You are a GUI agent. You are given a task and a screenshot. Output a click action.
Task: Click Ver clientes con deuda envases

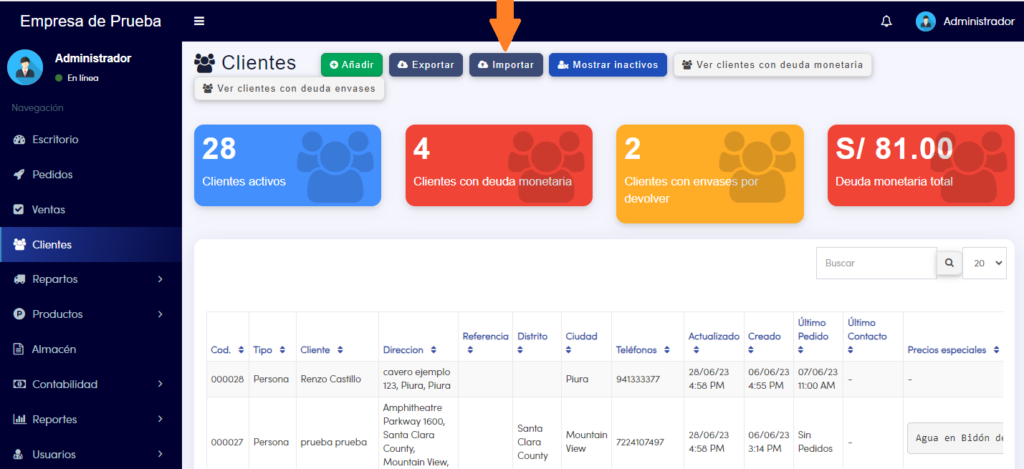[289, 88]
